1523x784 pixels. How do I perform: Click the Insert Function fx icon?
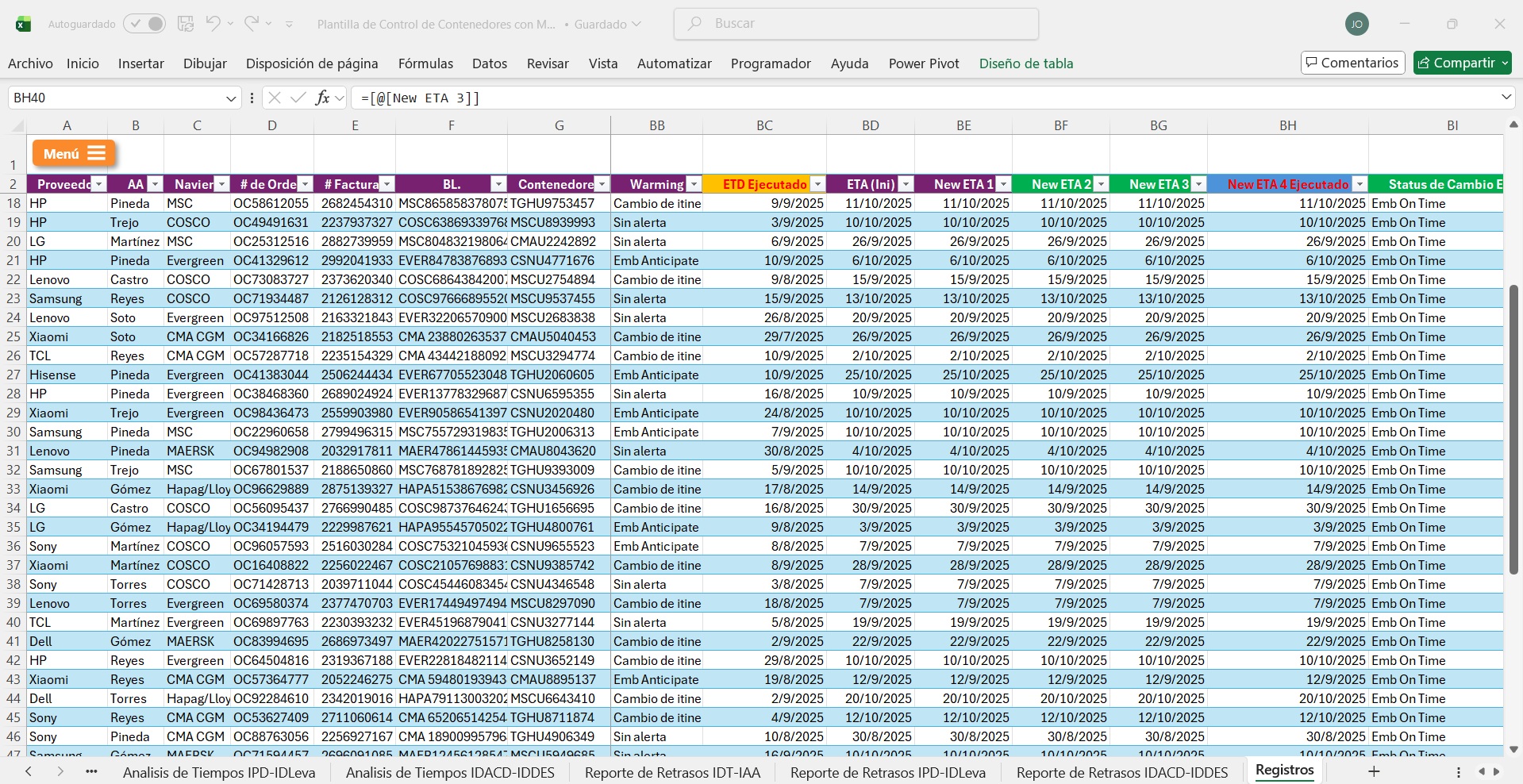pos(322,98)
